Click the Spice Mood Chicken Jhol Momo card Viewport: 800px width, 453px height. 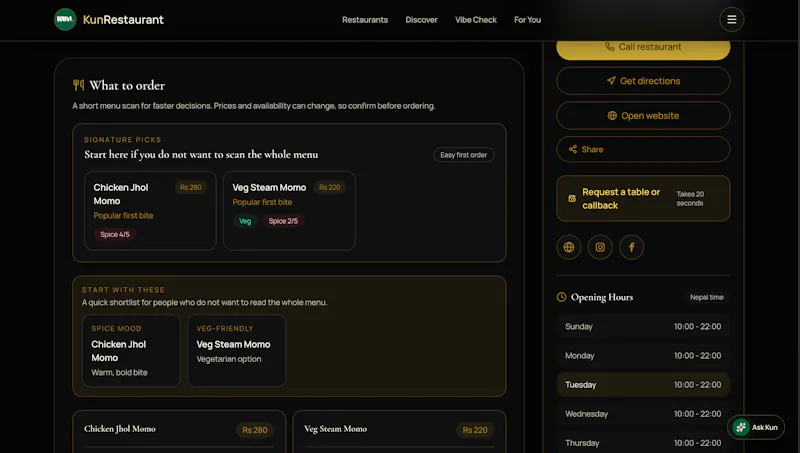coord(131,350)
